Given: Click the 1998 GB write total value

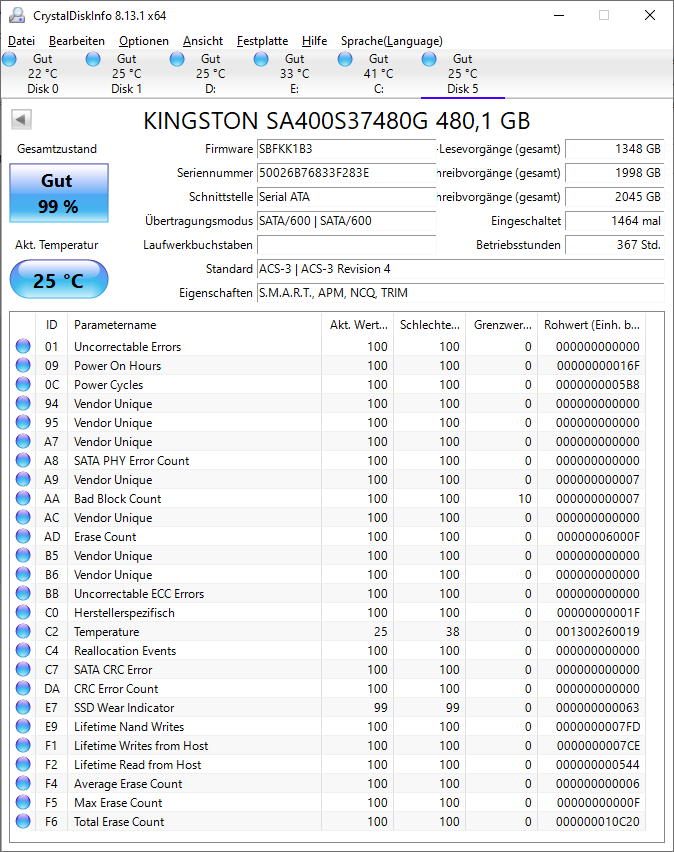Looking at the screenshot, I should 615,173.
